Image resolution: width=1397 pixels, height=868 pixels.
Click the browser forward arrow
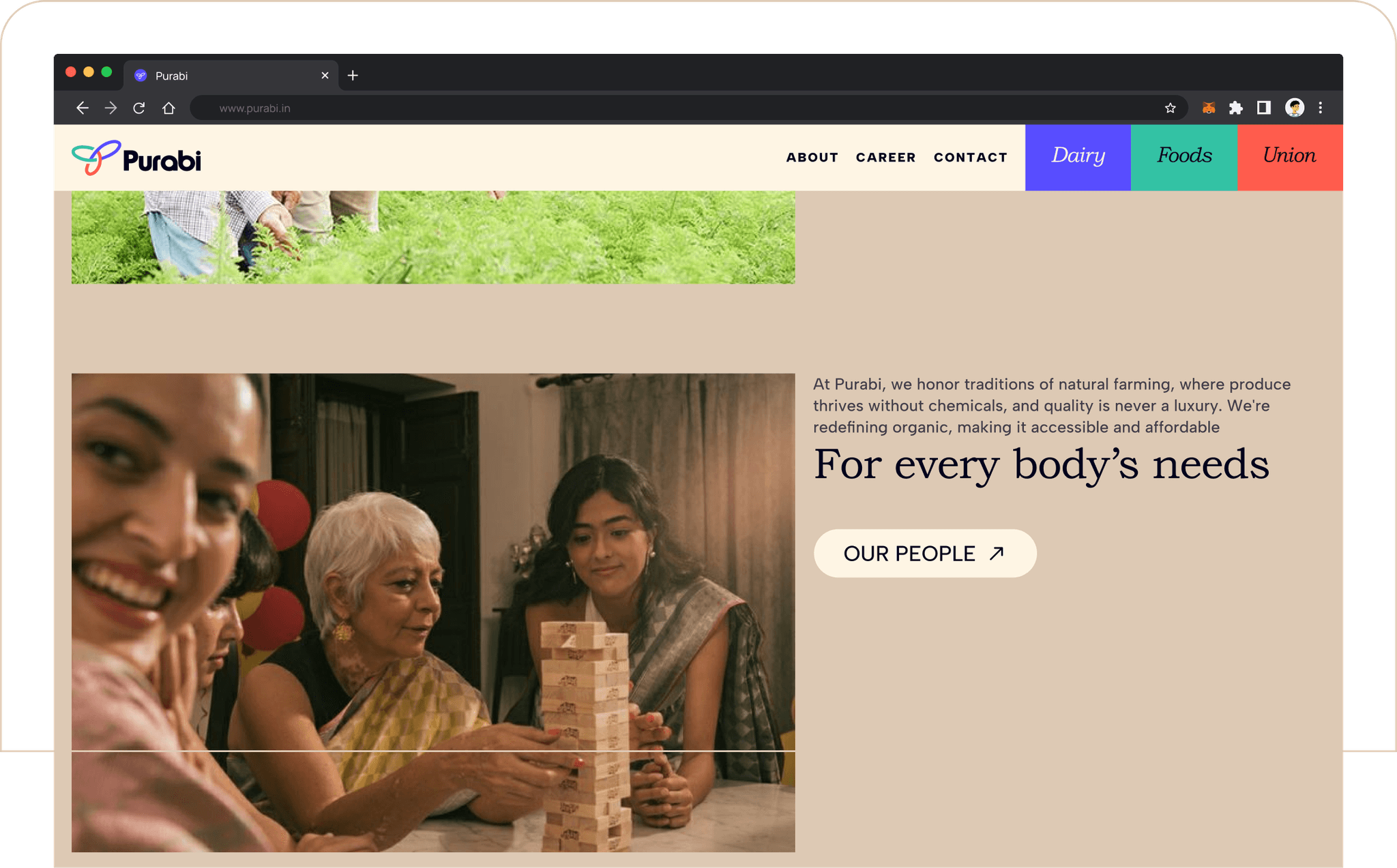(111, 108)
